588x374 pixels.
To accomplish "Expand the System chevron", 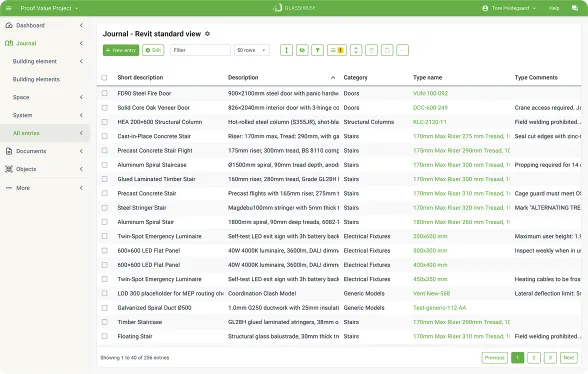I will 81,115.
